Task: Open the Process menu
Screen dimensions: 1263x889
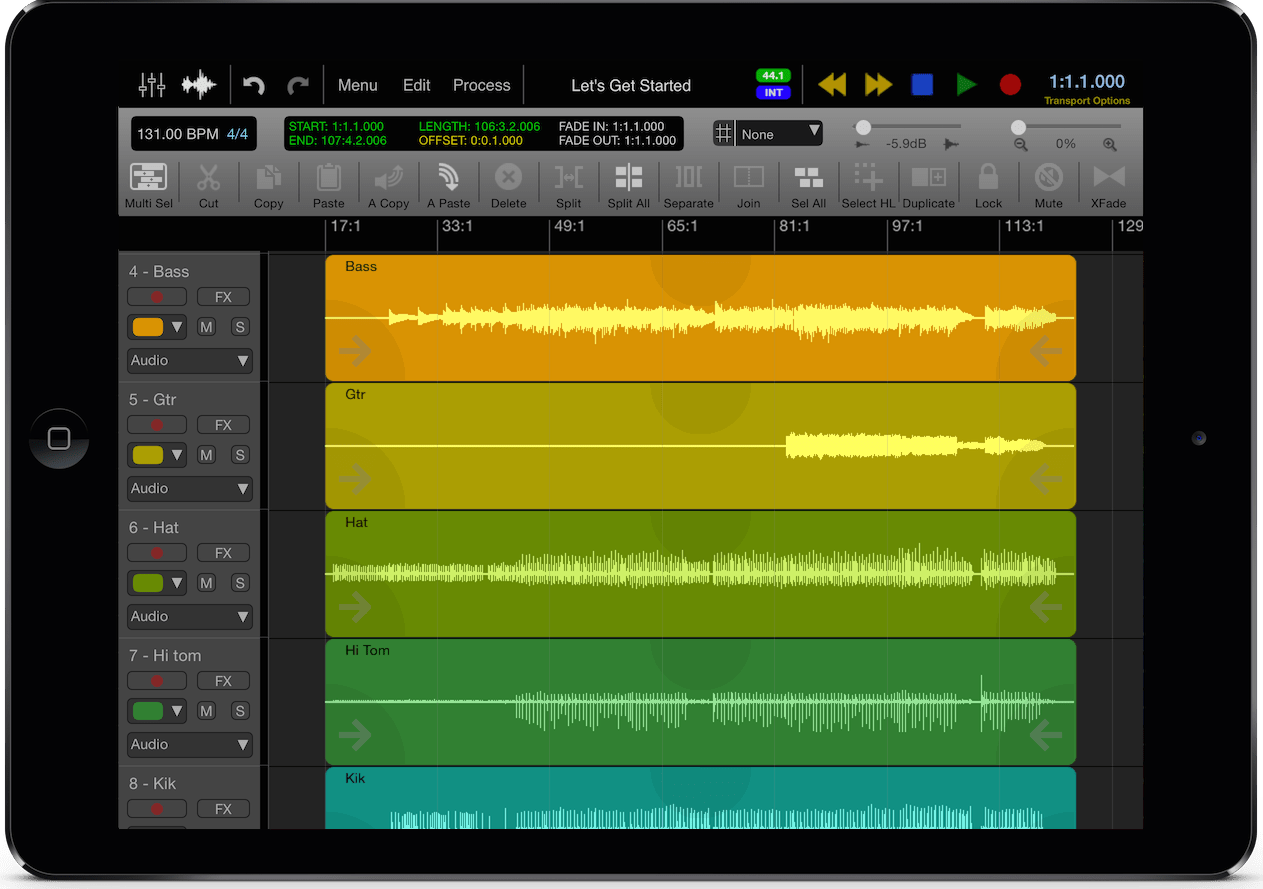Action: tap(481, 86)
